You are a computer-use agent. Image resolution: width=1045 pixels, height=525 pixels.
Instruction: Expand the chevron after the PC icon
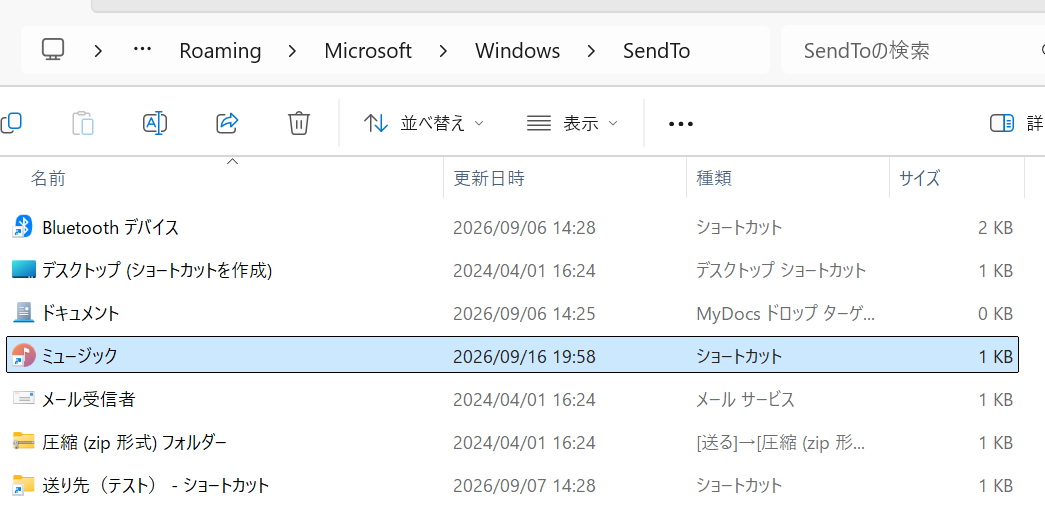tap(98, 51)
